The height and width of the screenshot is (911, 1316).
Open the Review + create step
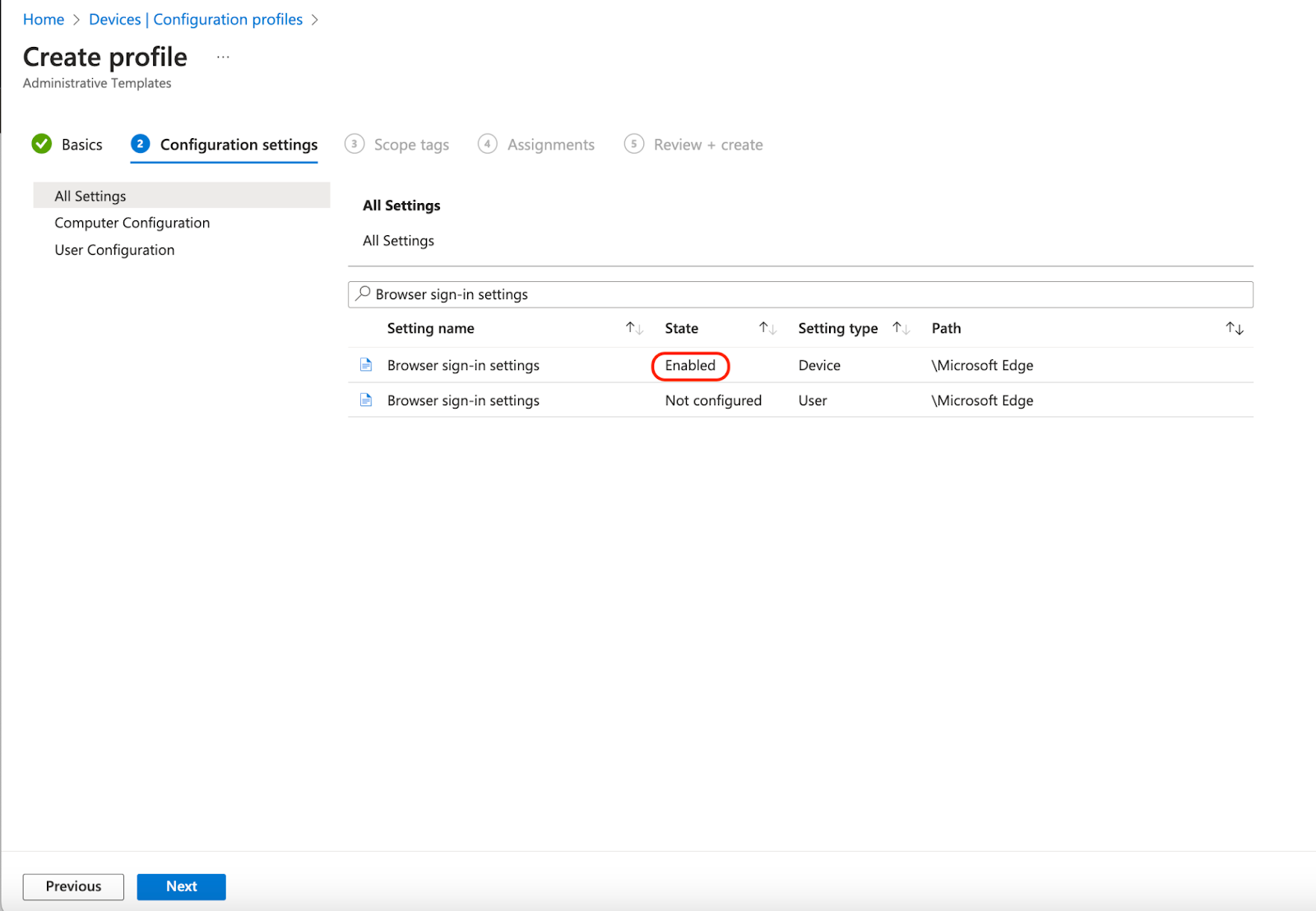click(x=707, y=144)
